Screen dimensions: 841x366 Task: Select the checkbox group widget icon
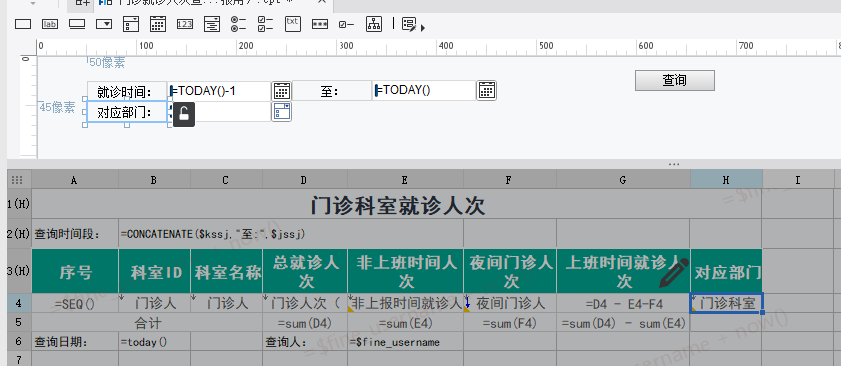(265, 24)
